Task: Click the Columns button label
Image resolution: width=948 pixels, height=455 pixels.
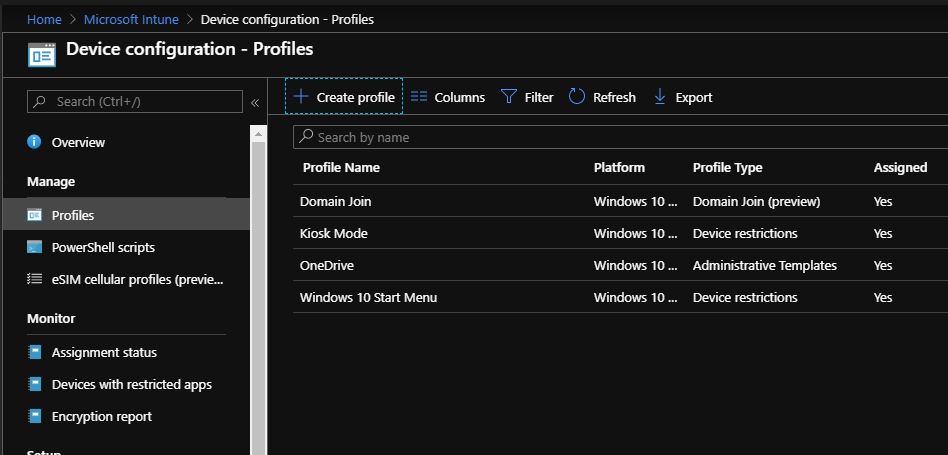Action: pyautogui.click(x=459, y=97)
